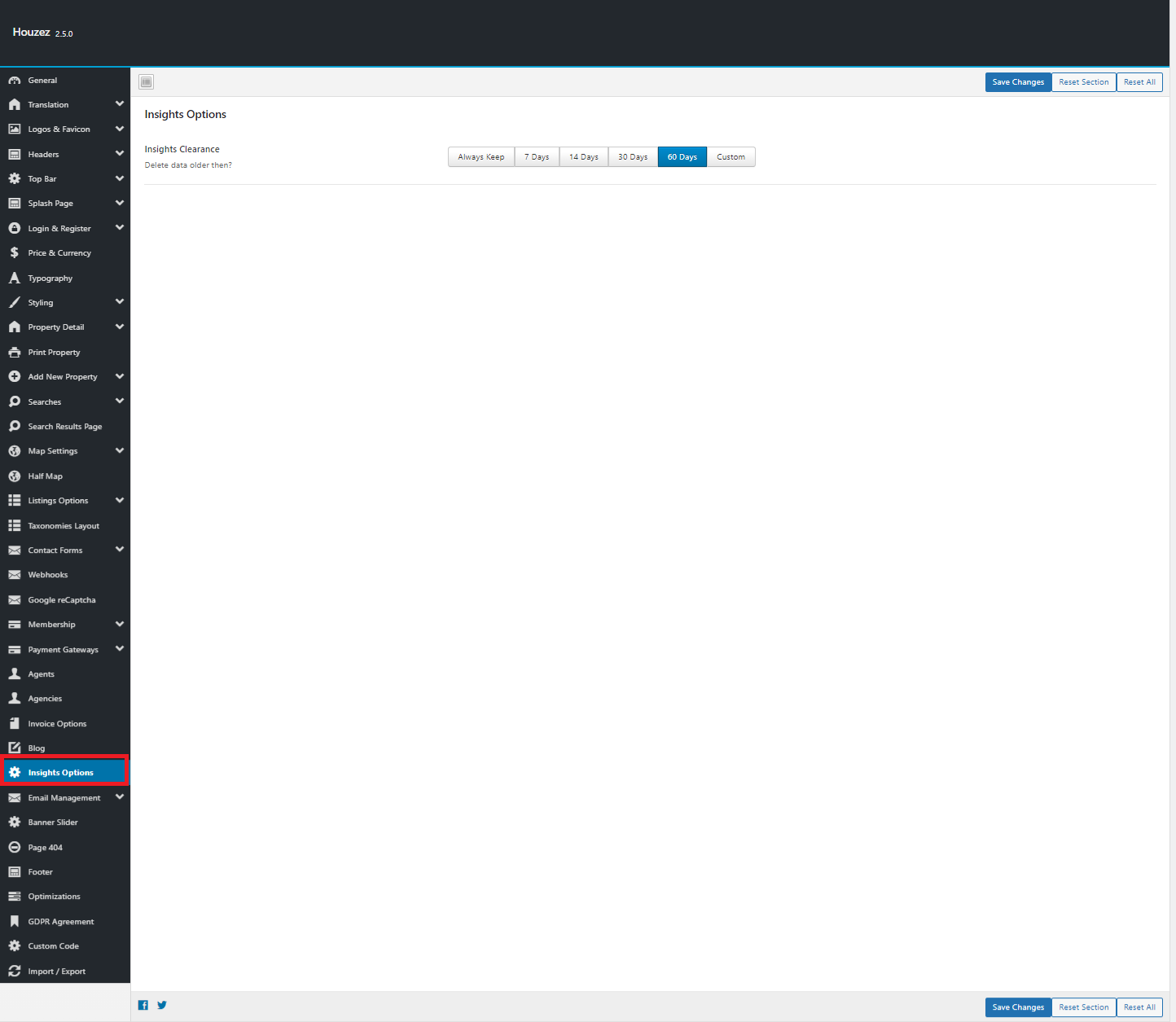Image resolution: width=1176 pixels, height=1022 pixels.
Task: Select Always Keep for insights clearance
Action: 481,157
